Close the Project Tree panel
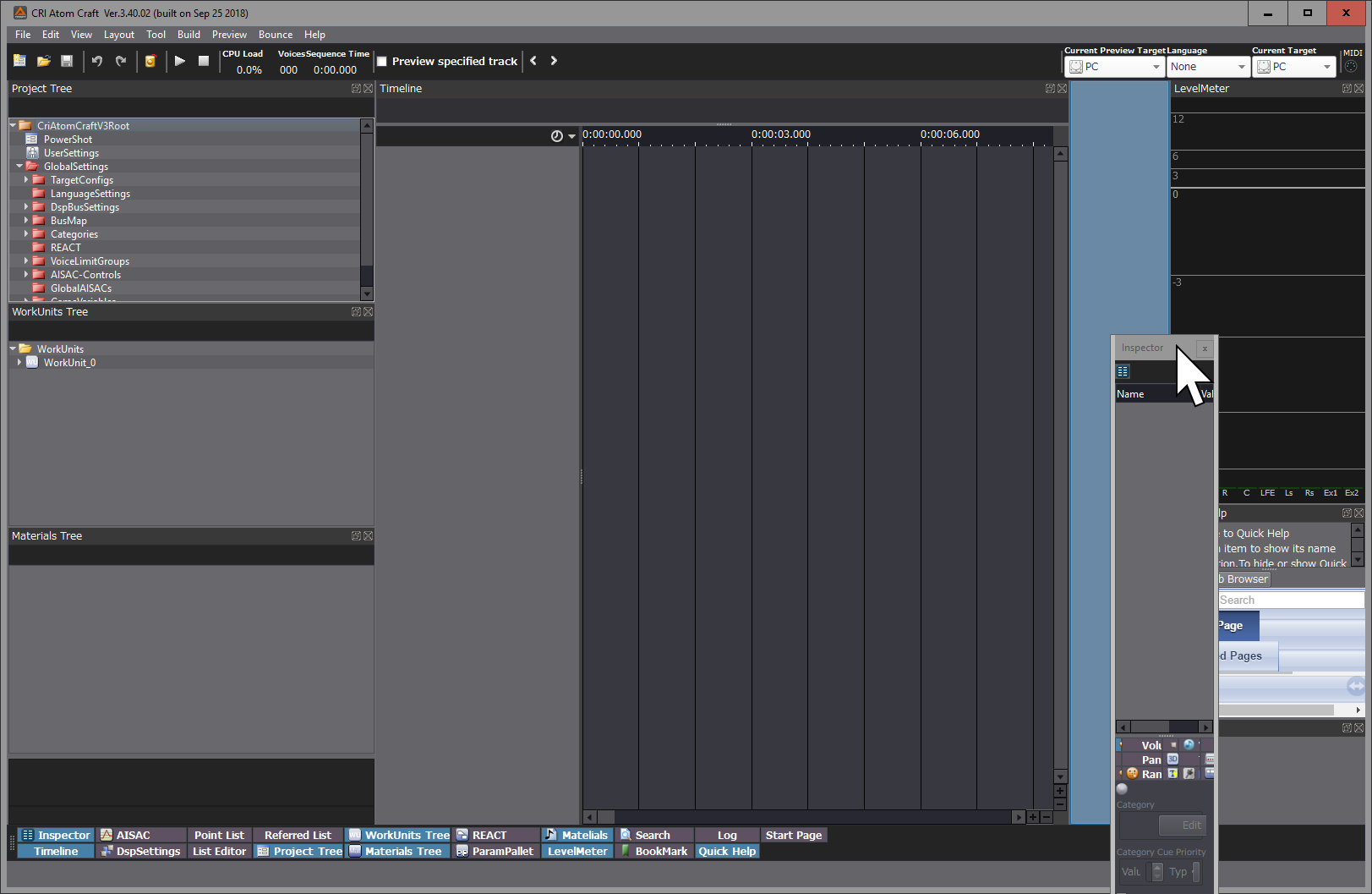 tap(368, 88)
